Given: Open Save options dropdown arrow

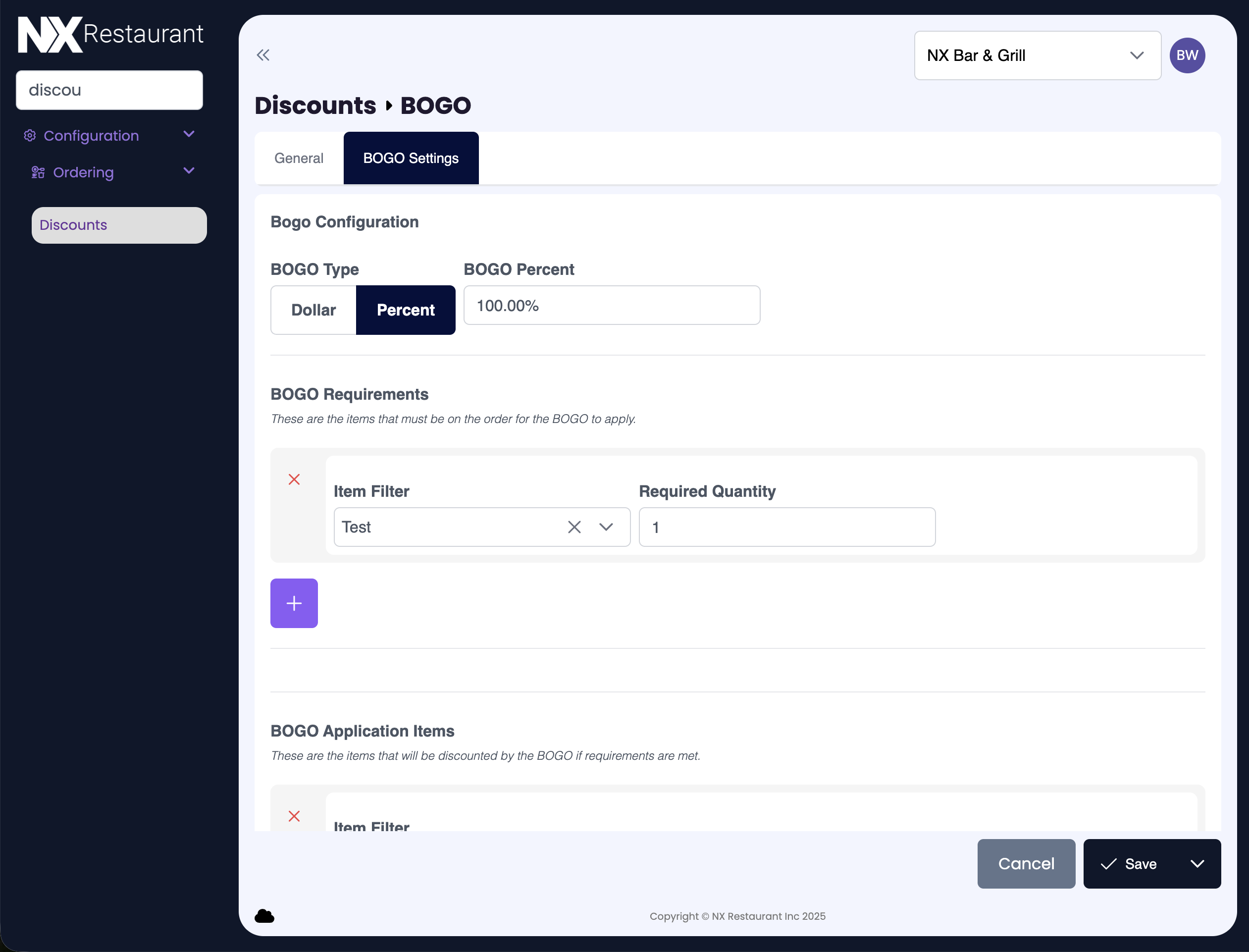Looking at the screenshot, I should (1197, 864).
